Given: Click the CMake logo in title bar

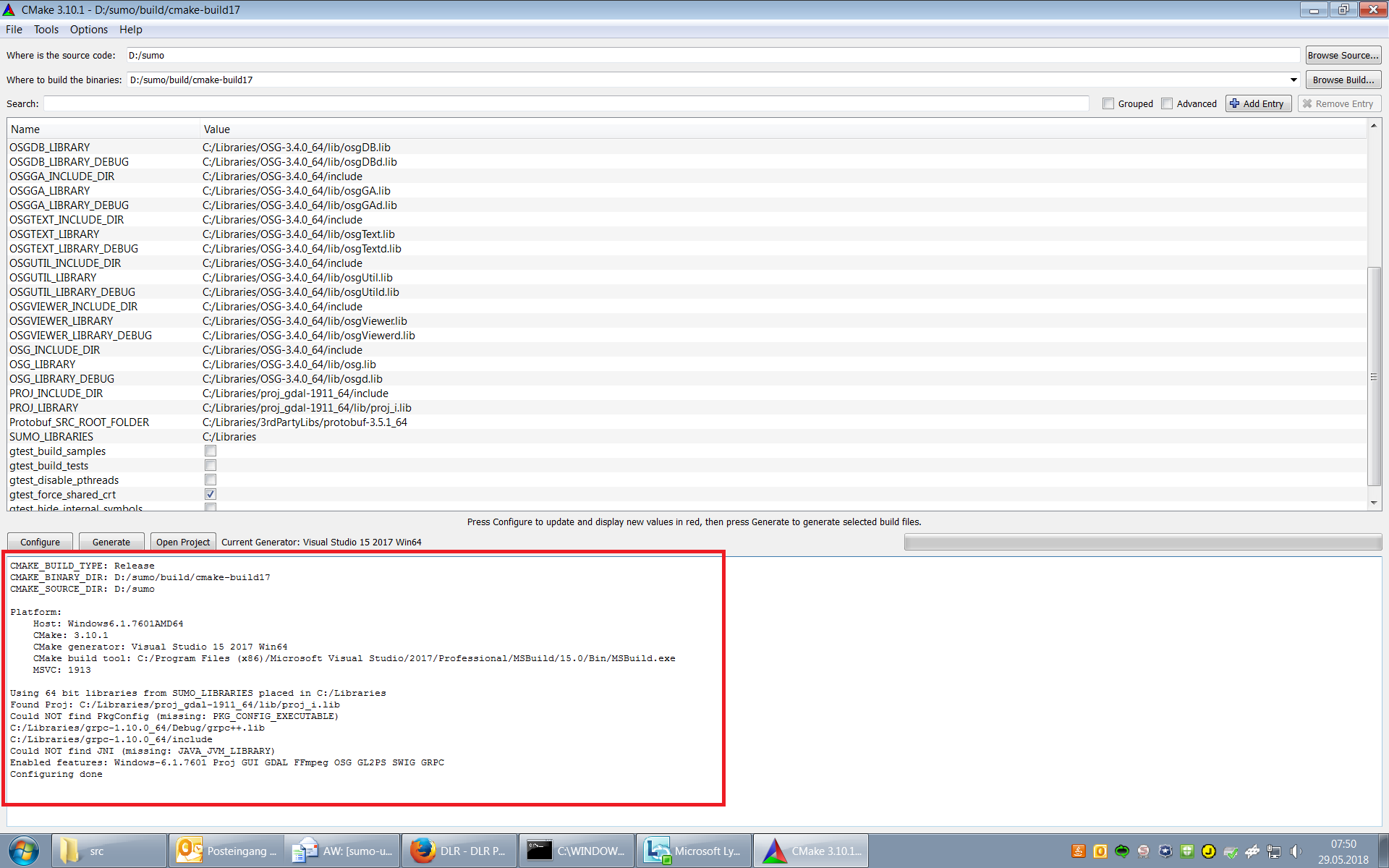Looking at the screenshot, I should pos(9,9).
